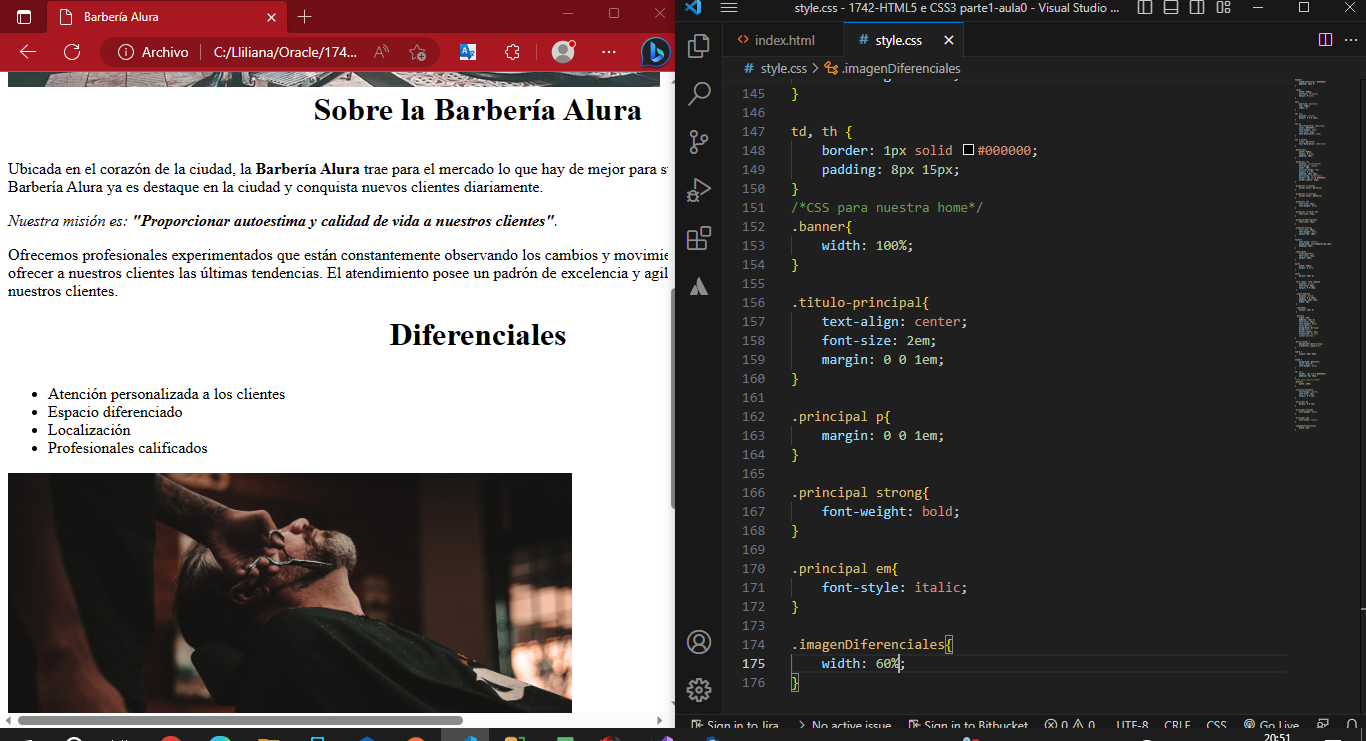Click the barber image on the page

[290, 593]
